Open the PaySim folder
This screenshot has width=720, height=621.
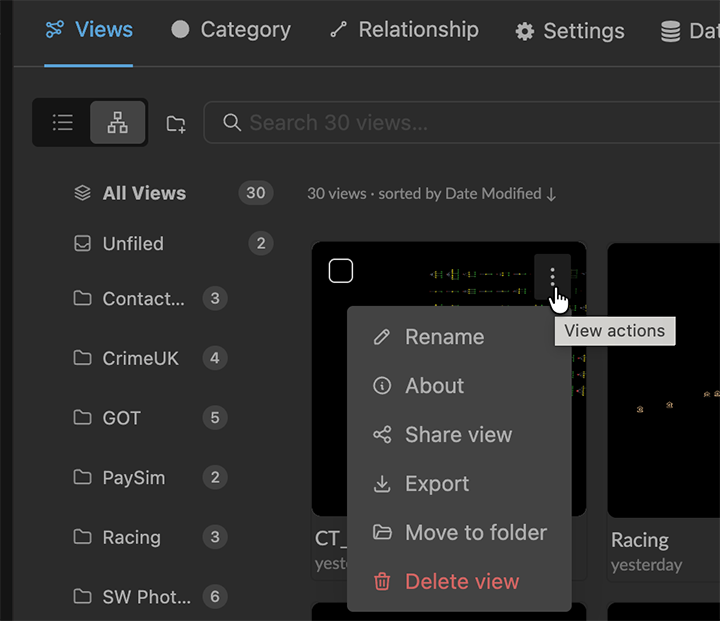tap(151, 478)
